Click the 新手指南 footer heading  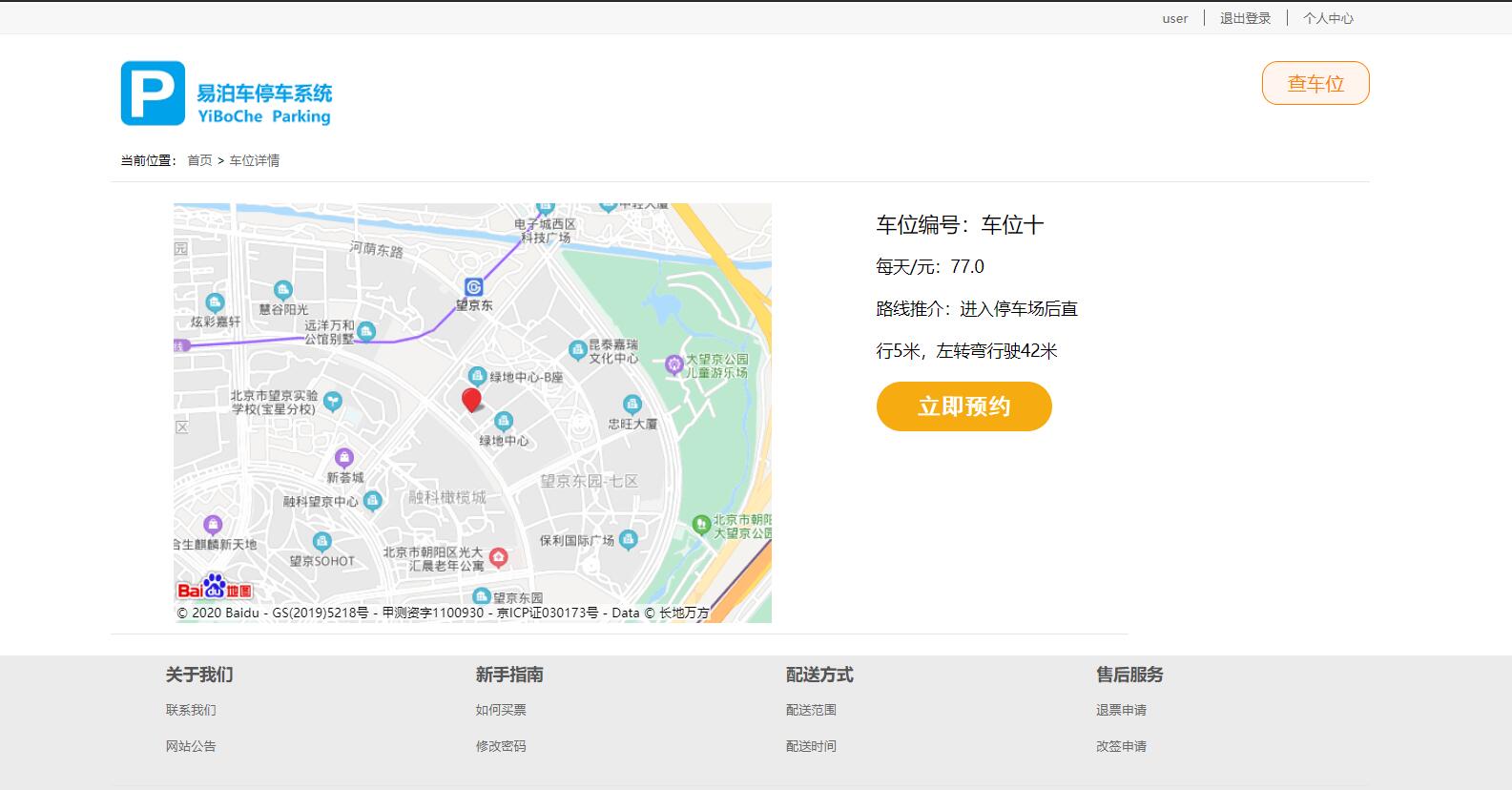[x=509, y=675]
